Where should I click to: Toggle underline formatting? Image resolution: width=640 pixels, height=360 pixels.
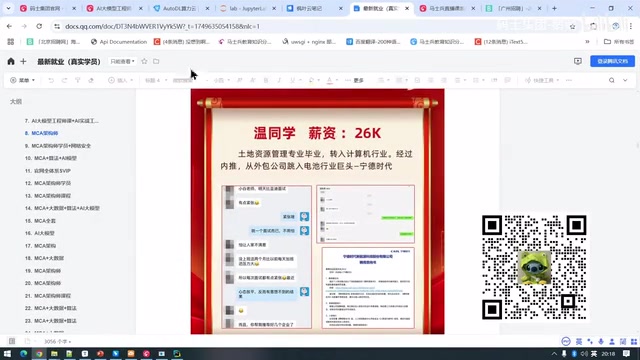292,80
